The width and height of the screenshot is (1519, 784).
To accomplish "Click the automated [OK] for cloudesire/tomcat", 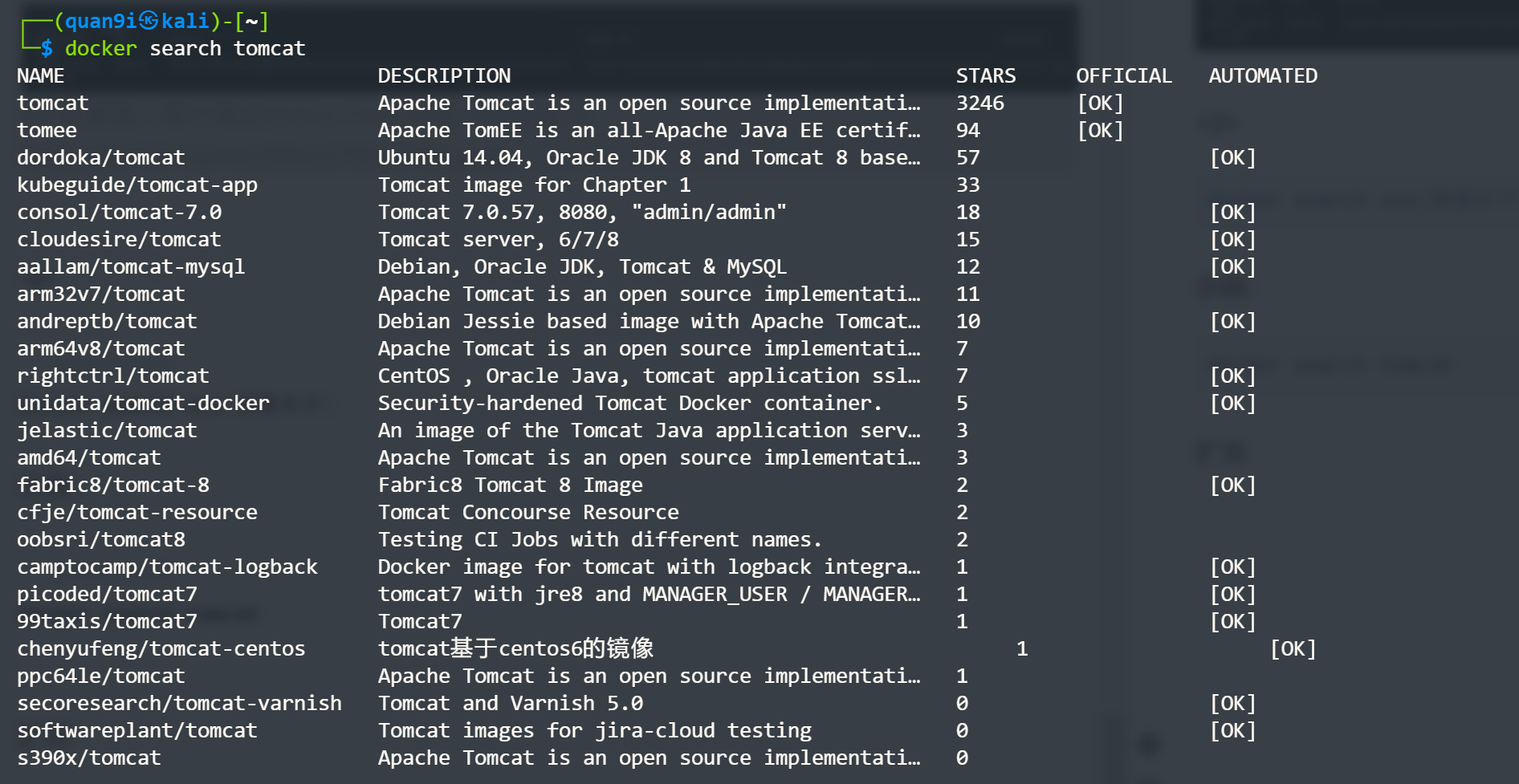I will click(x=1232, y=240).
